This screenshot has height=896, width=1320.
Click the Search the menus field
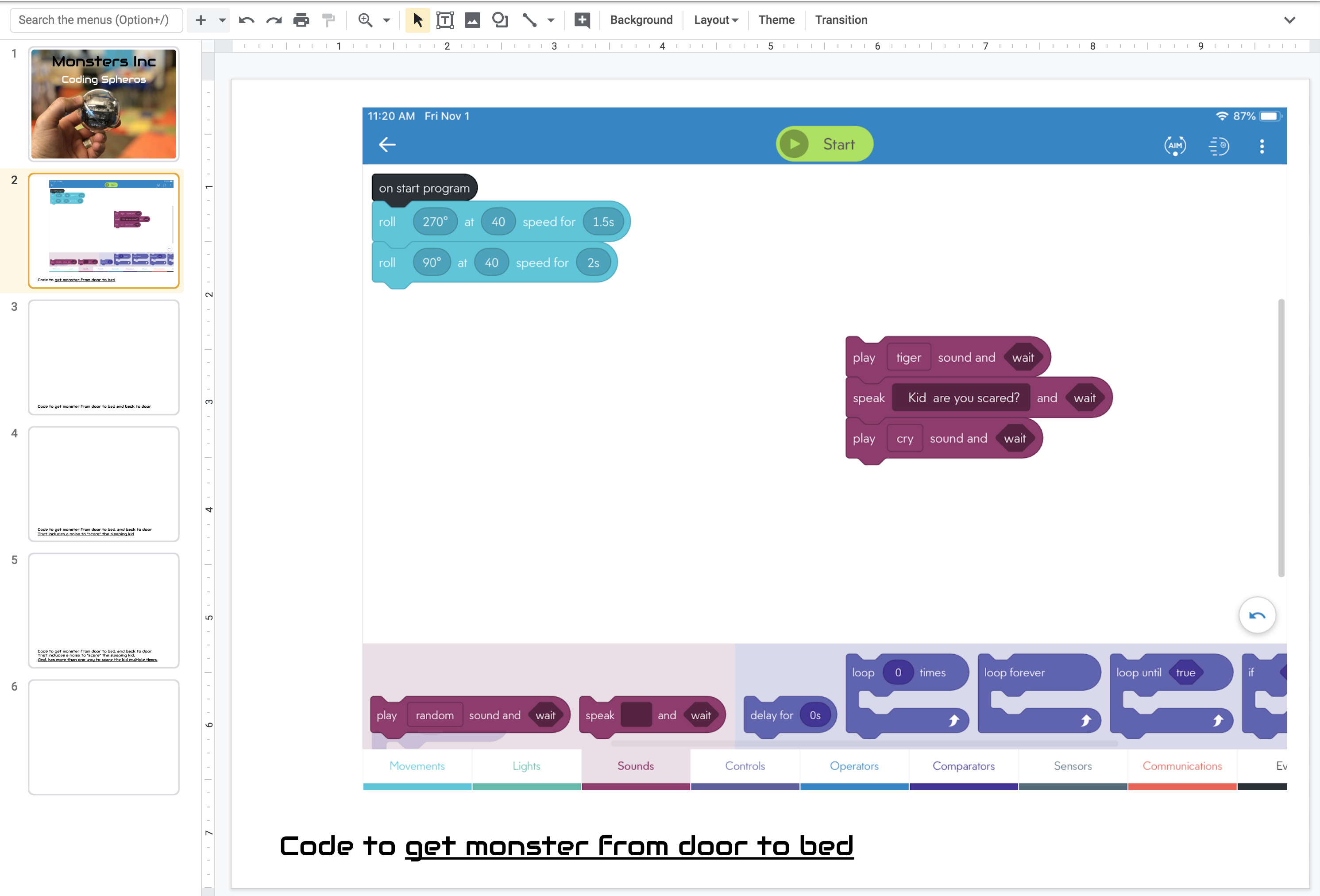click(x=96, y=20)
